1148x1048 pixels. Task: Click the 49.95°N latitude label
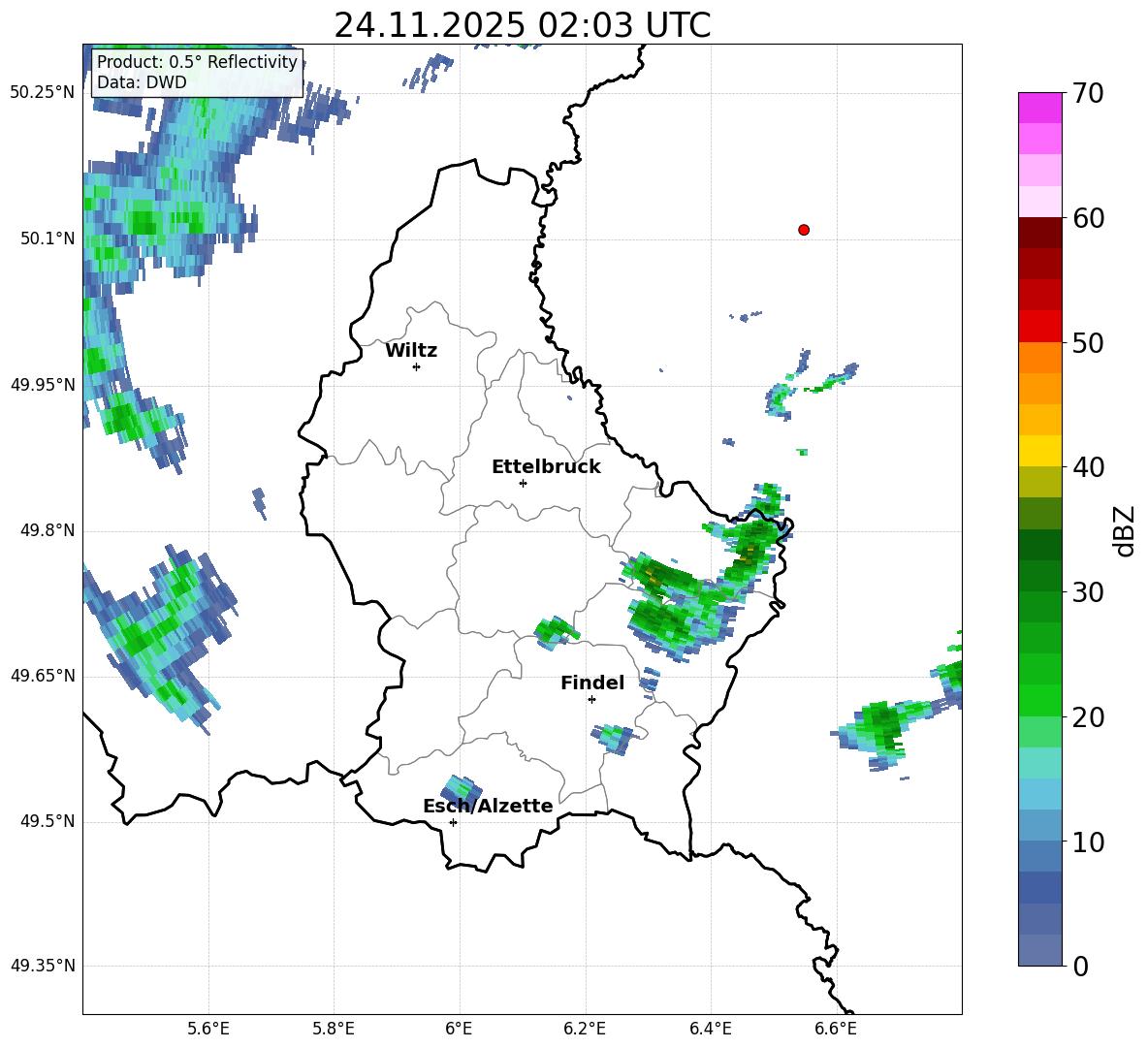pos(43,384)
